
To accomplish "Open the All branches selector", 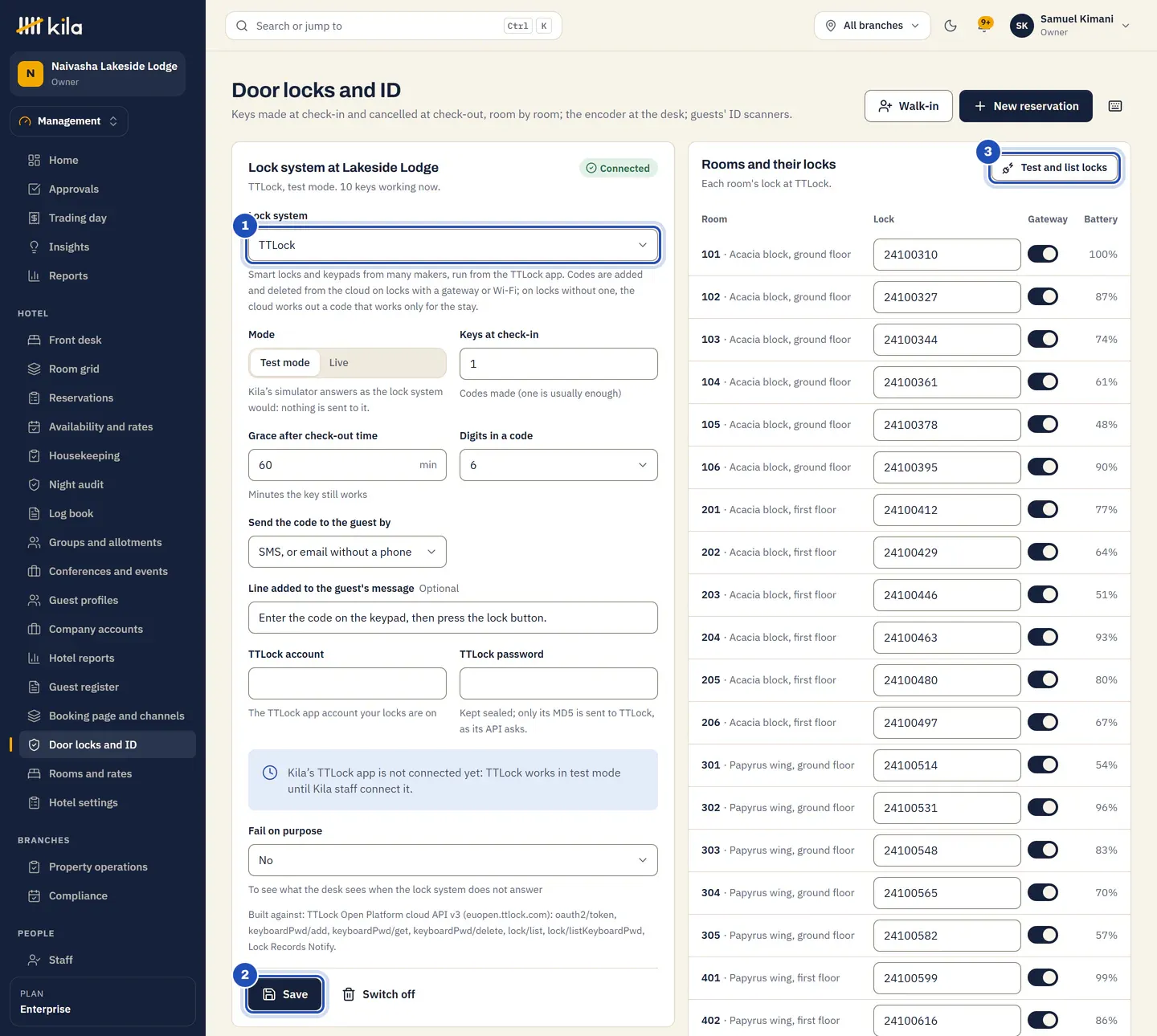I will 873,26.
